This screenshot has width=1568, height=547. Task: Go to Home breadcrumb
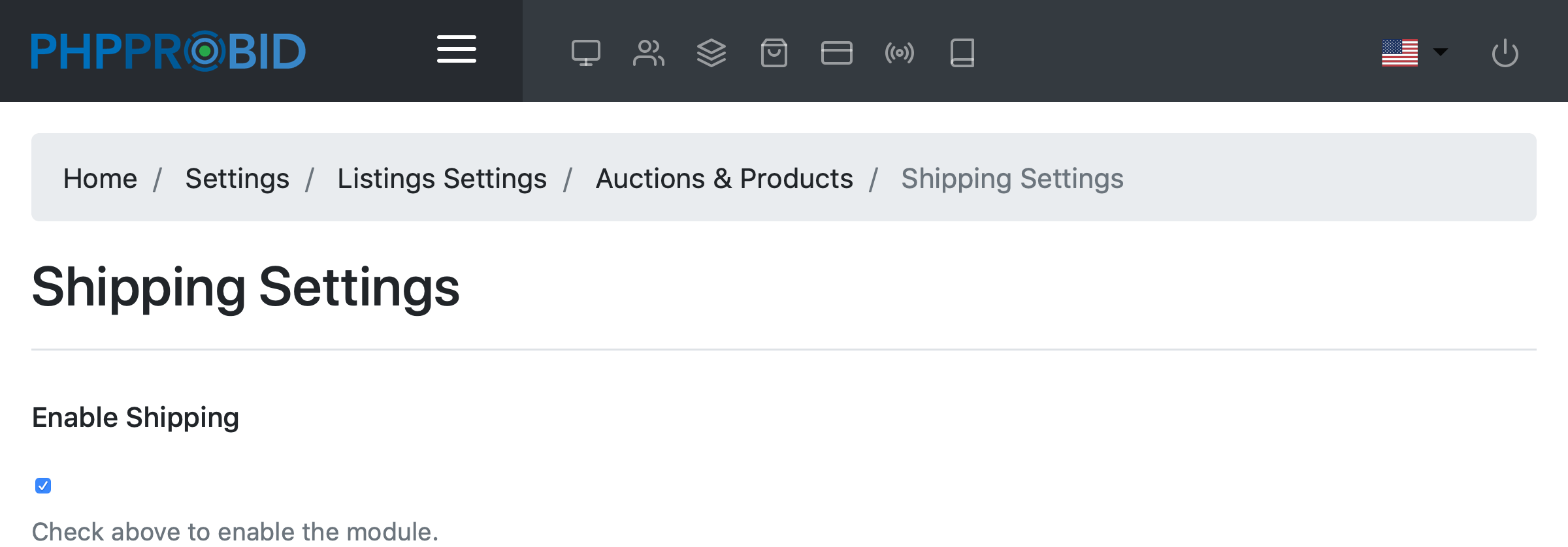coord(100,179)
